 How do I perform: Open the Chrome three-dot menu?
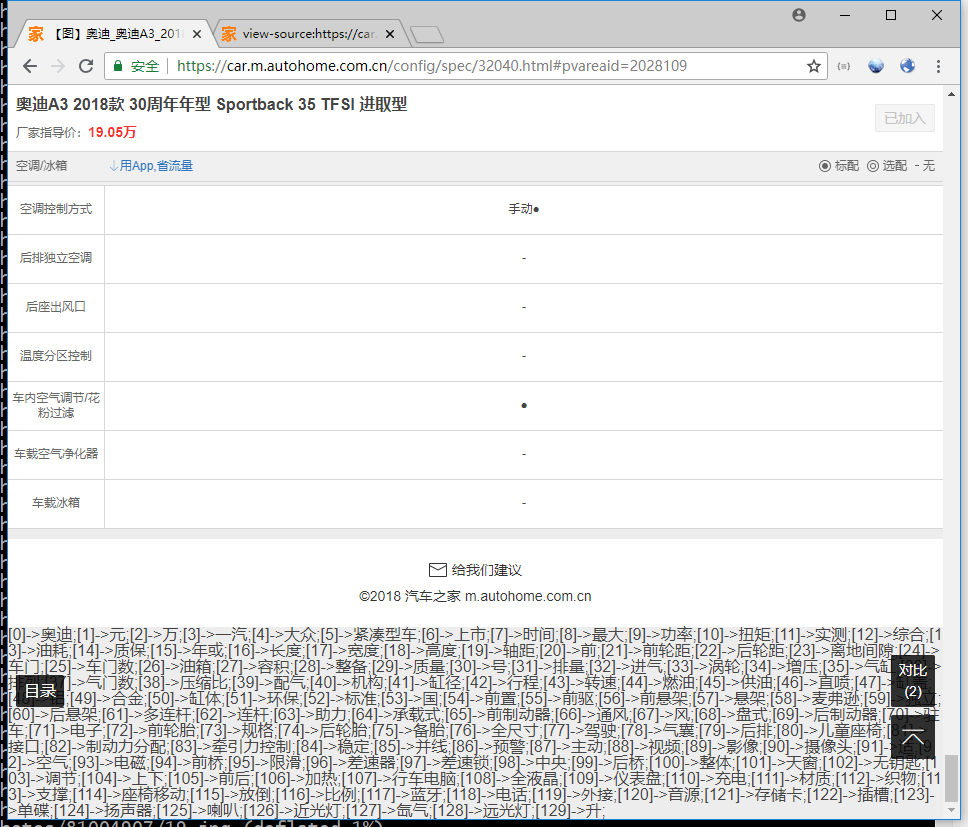click(938, 66)
